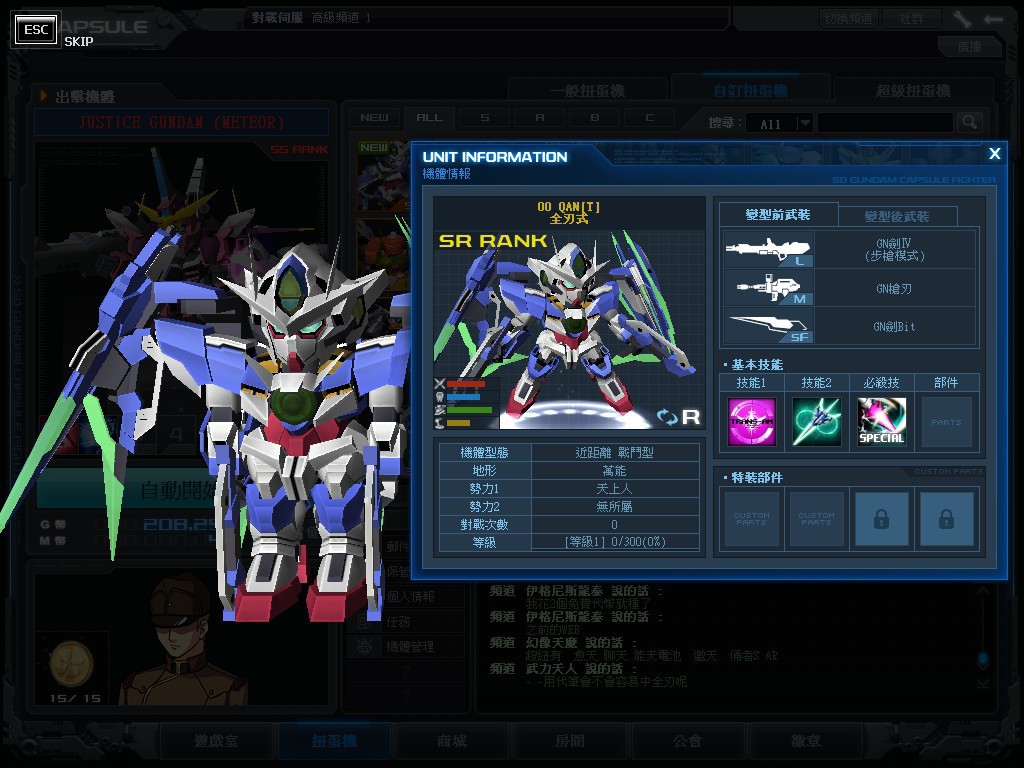Click the 出擊機體 header arrow
Screen dimensions: 1024x768
[44, 96]
